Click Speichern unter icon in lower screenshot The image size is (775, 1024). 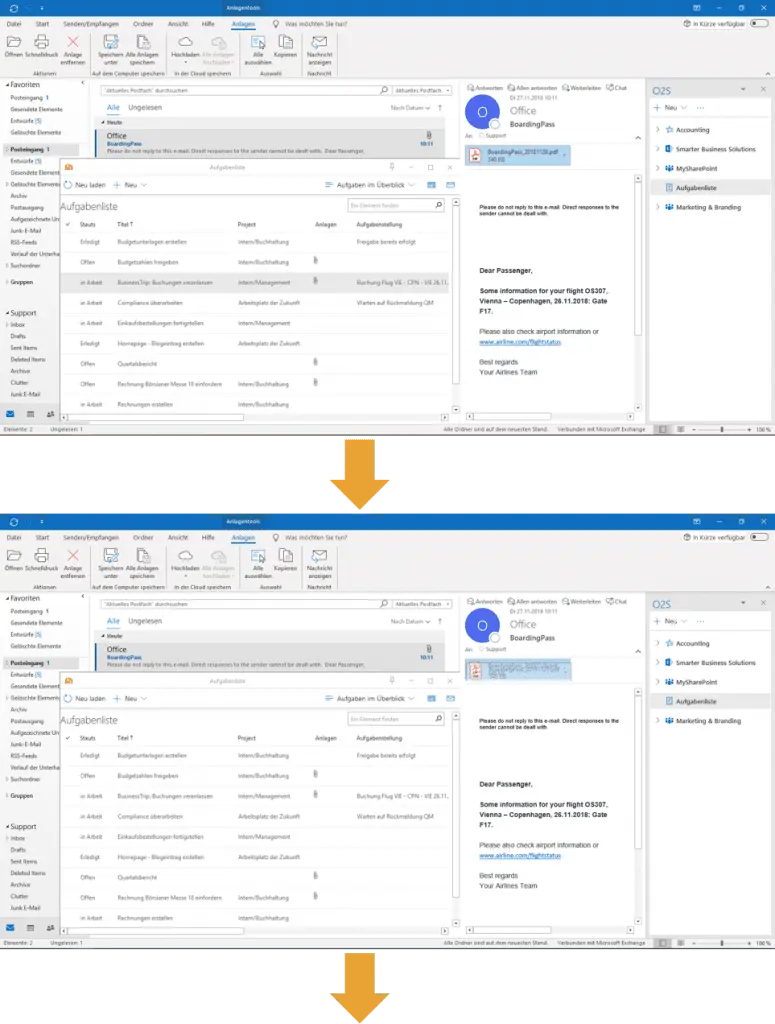111,556
